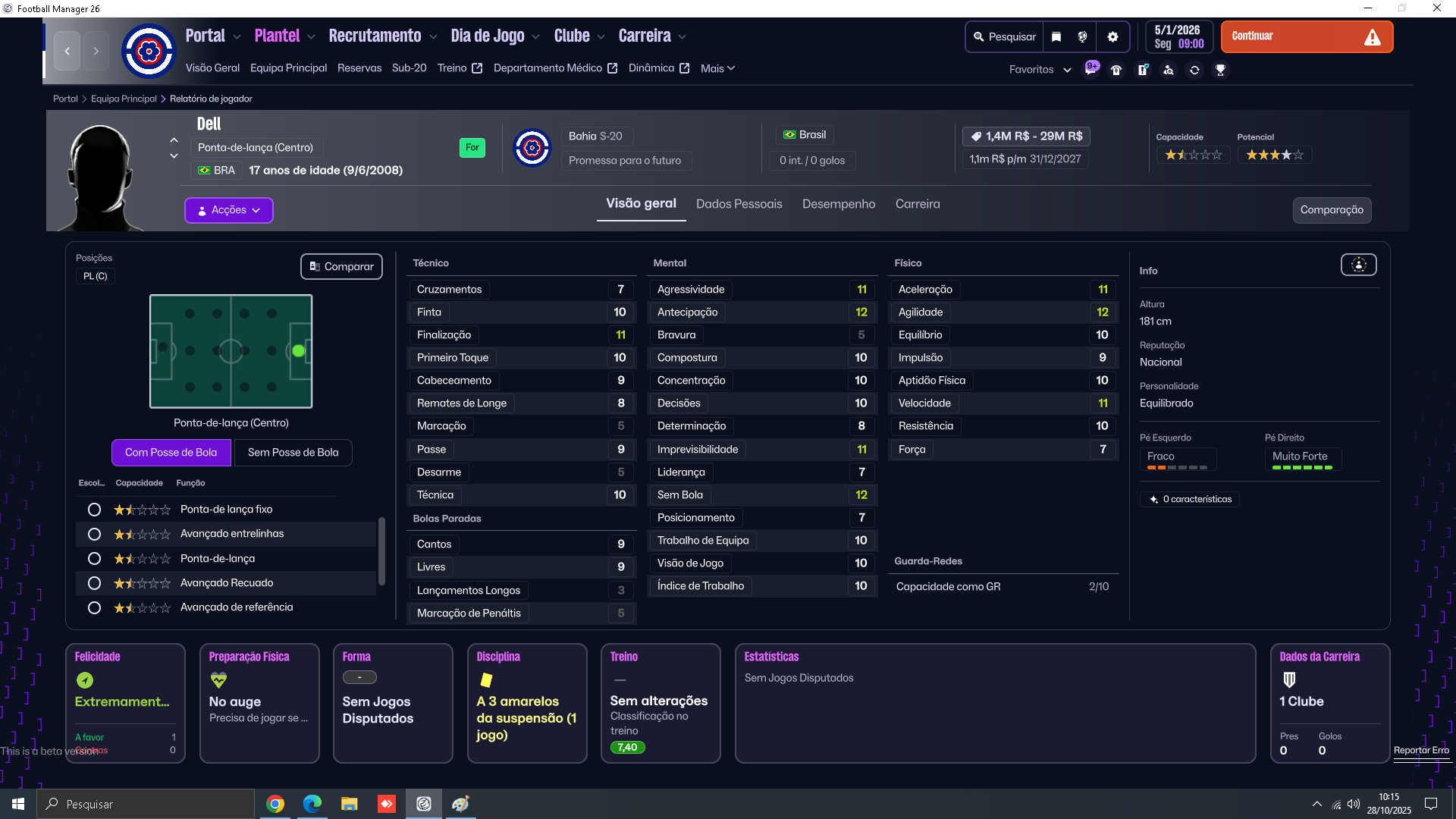The image size is (1456, 819).
Task: Select Avançado Recuado role radio button
Action: tap(94, 583)
